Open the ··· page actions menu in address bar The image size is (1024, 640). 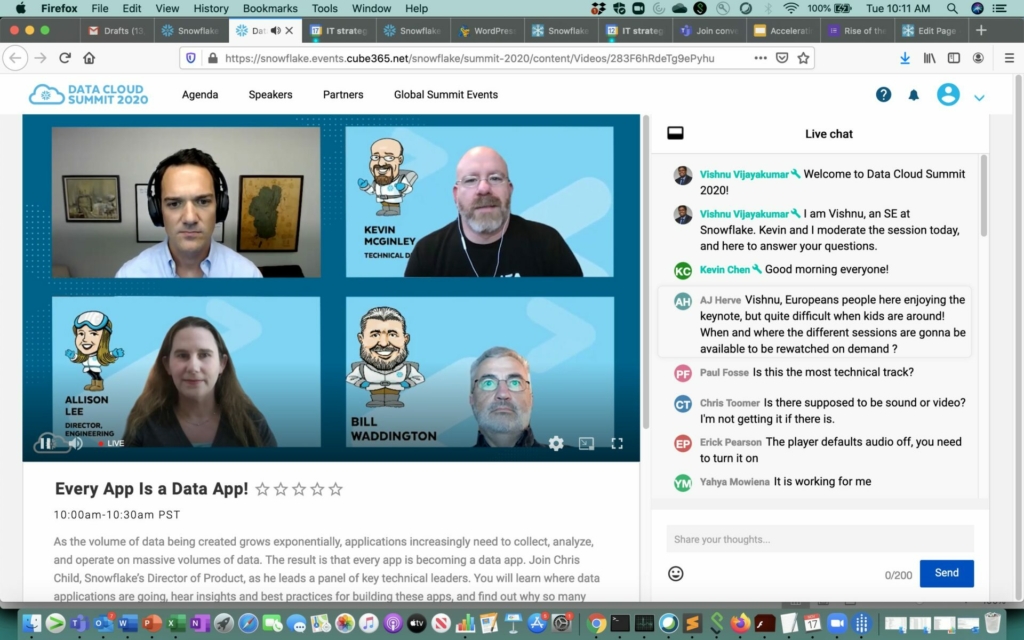760,59
